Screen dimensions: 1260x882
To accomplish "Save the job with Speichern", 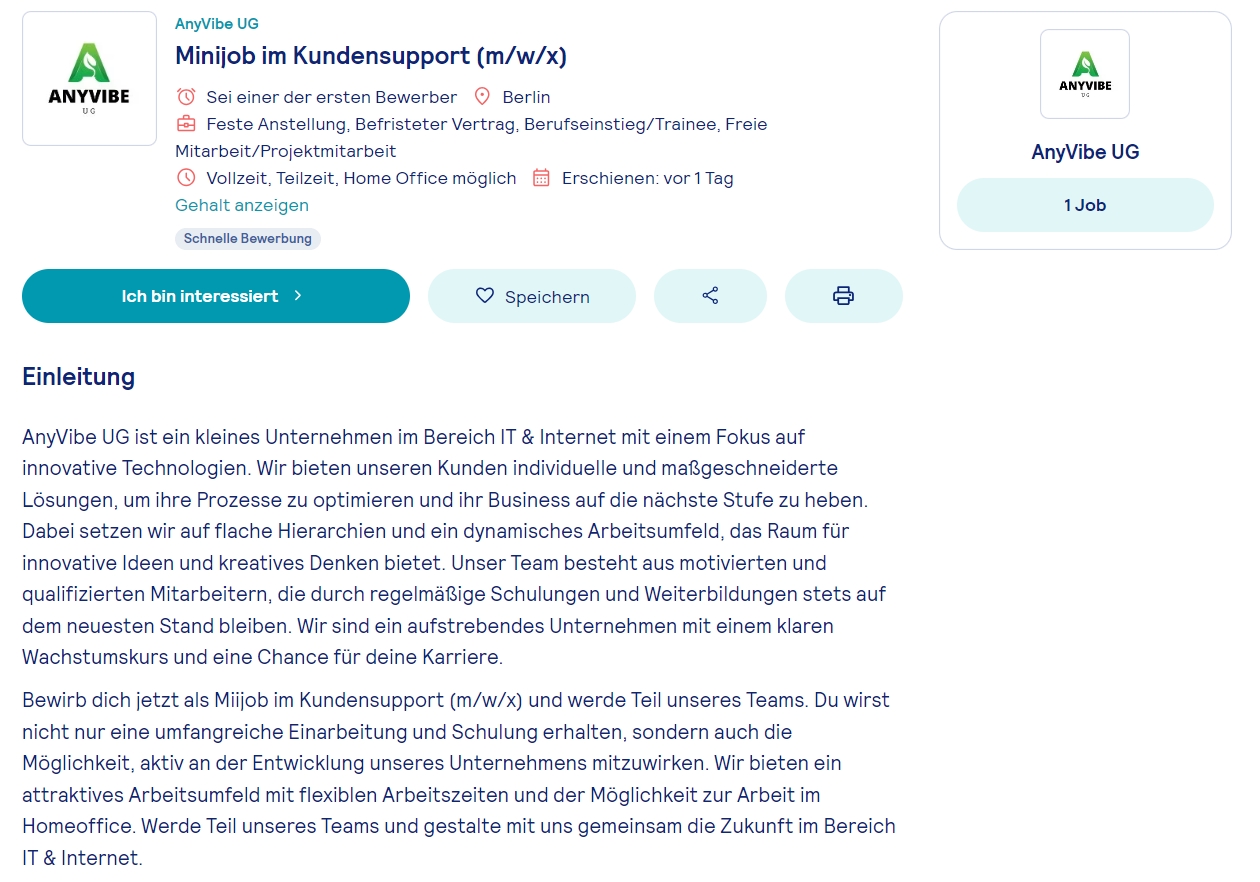I will pos(532,296).
